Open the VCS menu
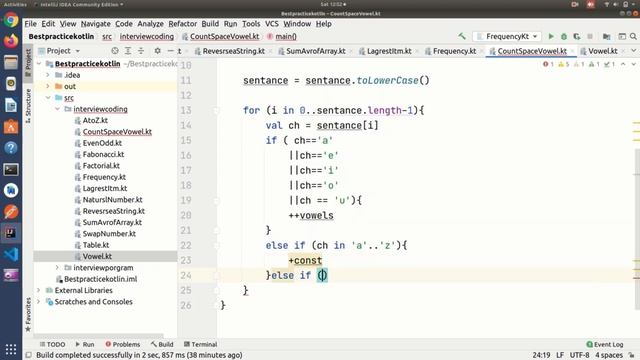 [271, 24]
